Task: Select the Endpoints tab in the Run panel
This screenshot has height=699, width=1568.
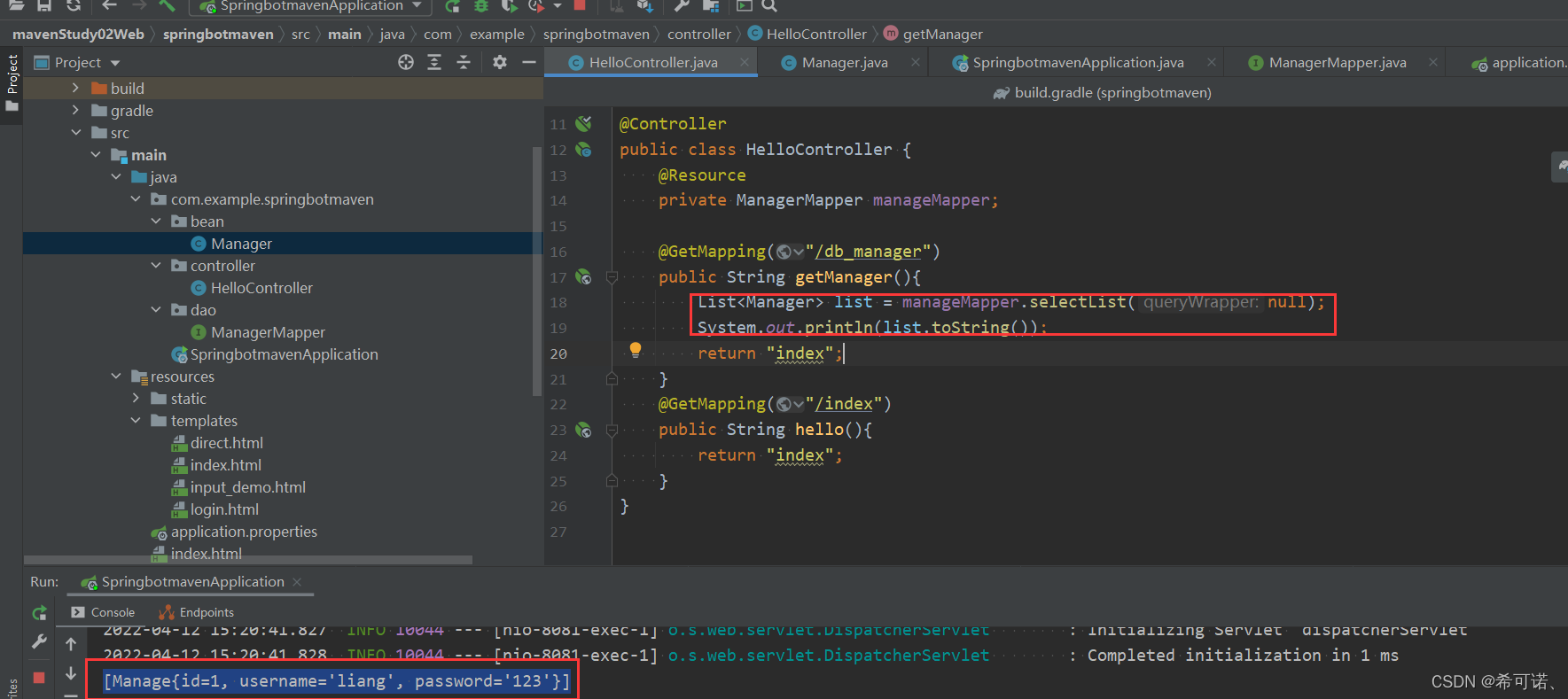Action: [x=196, y=612]
